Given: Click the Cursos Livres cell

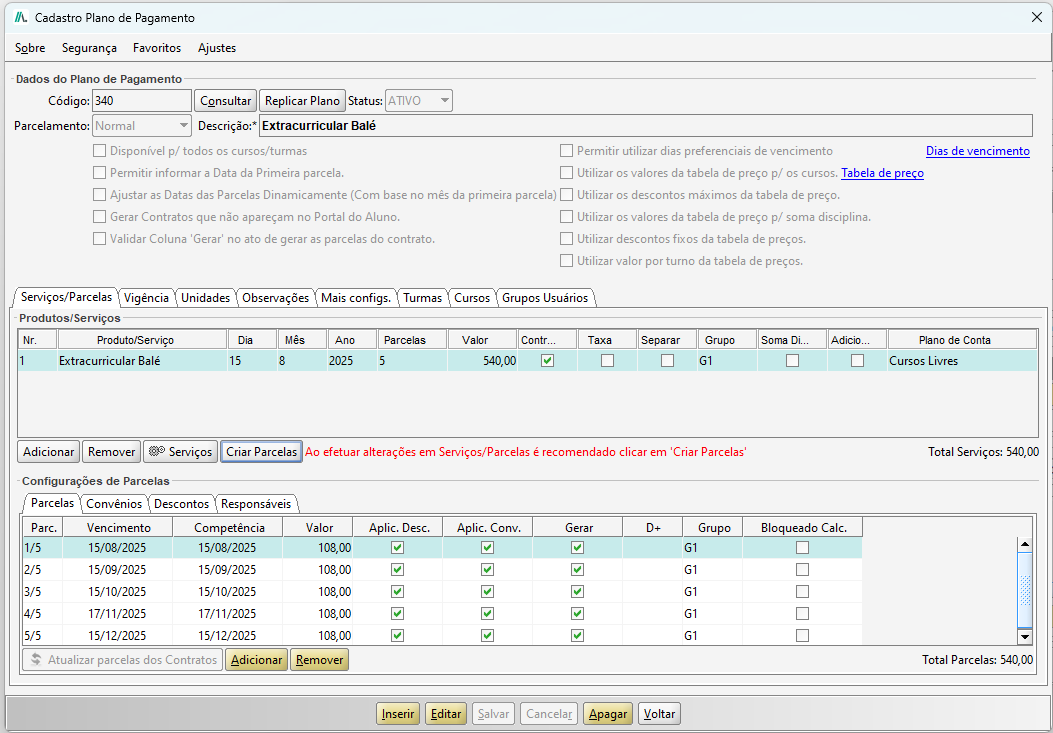Looking at the screenshot, I should coord(962,361).
